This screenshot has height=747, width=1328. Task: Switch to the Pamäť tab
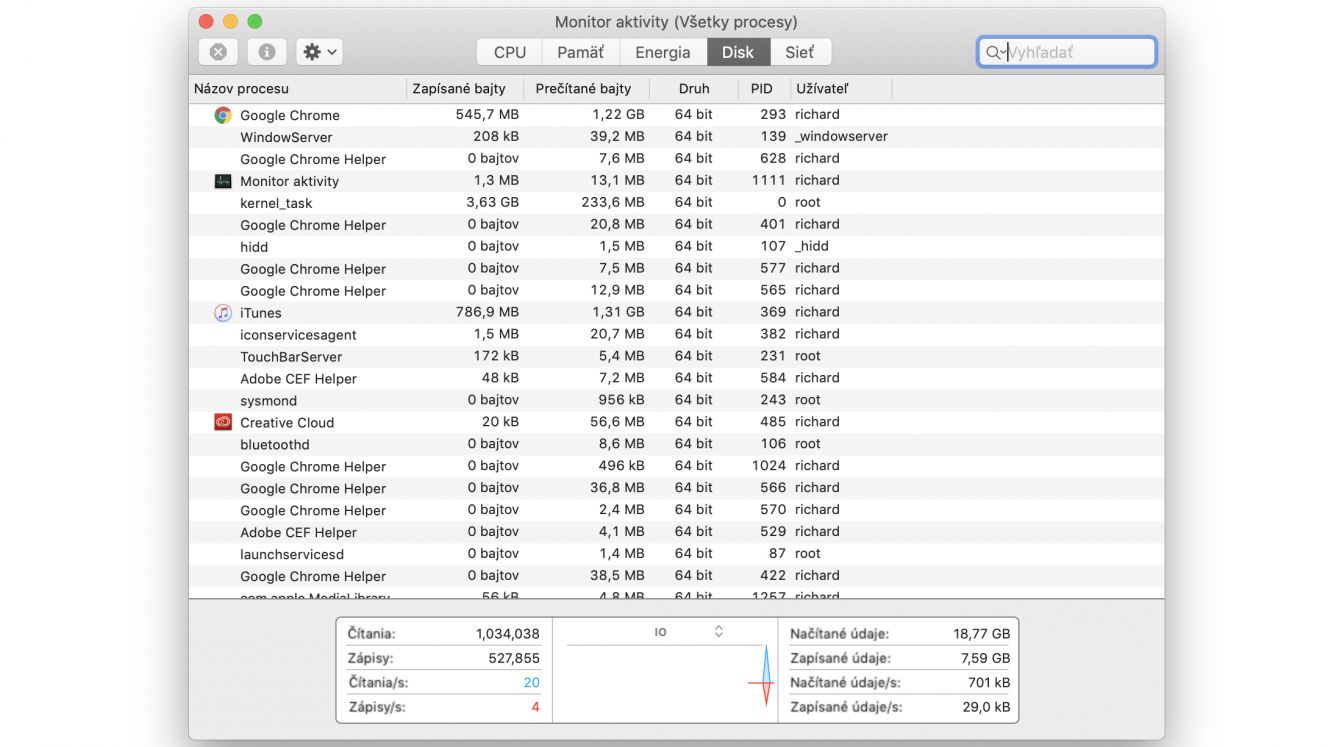(x=581, y=52)
